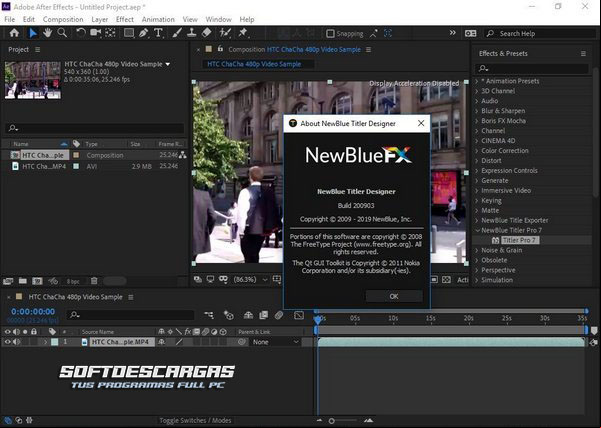Screen dimensions: 601x428
Task: Click the project thumbnail preview
Action: (x=33, y=80)
